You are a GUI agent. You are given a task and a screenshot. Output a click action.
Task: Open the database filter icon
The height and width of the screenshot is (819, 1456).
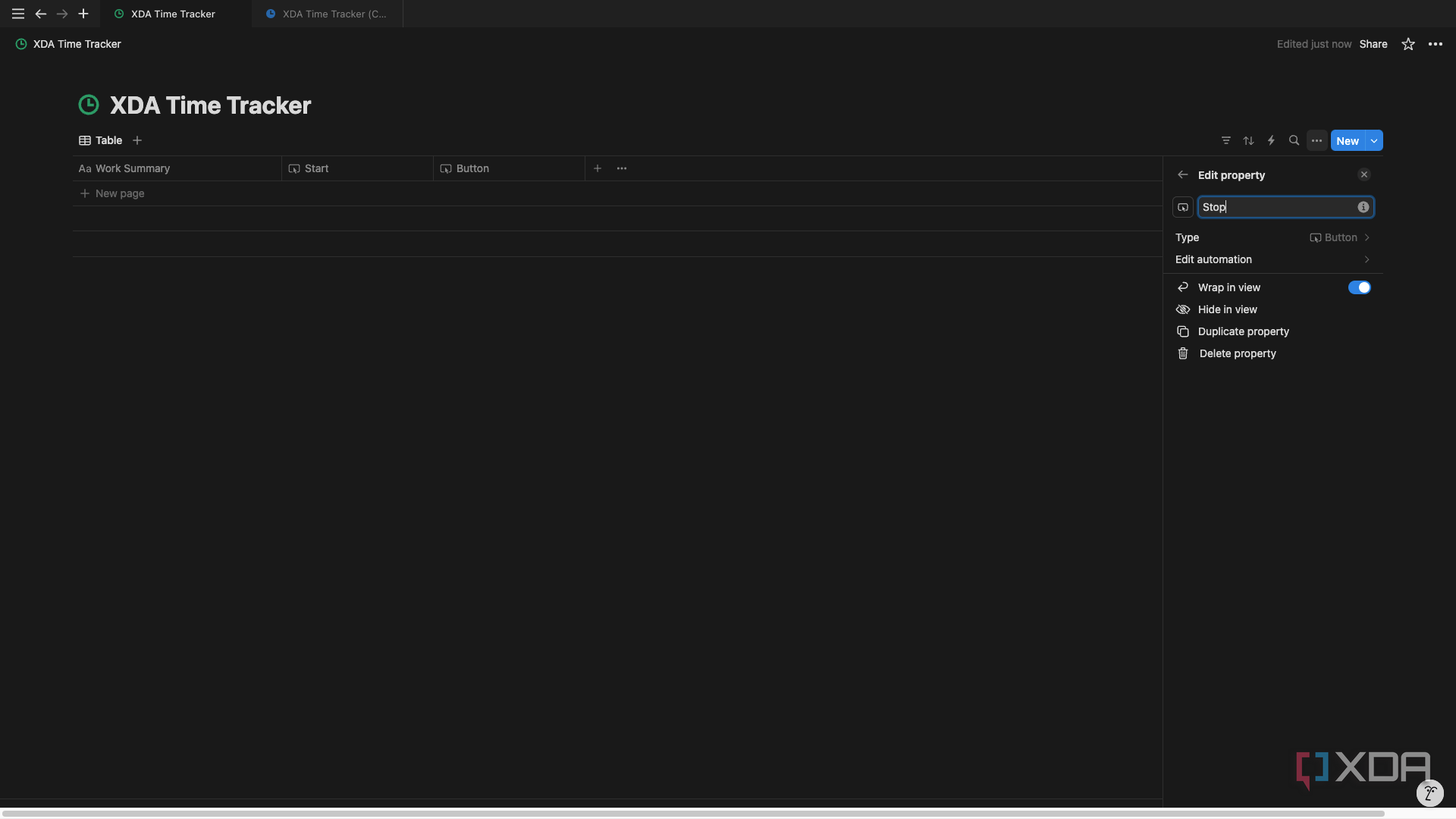1226,140
